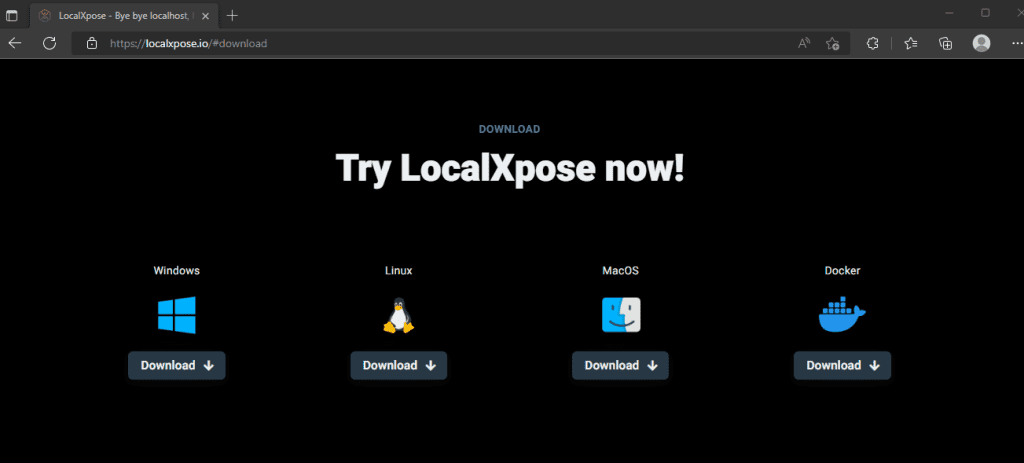Screen dimensions: 1024x463
Task: Open the user profile menu
Action: click(x=981, y=44)
